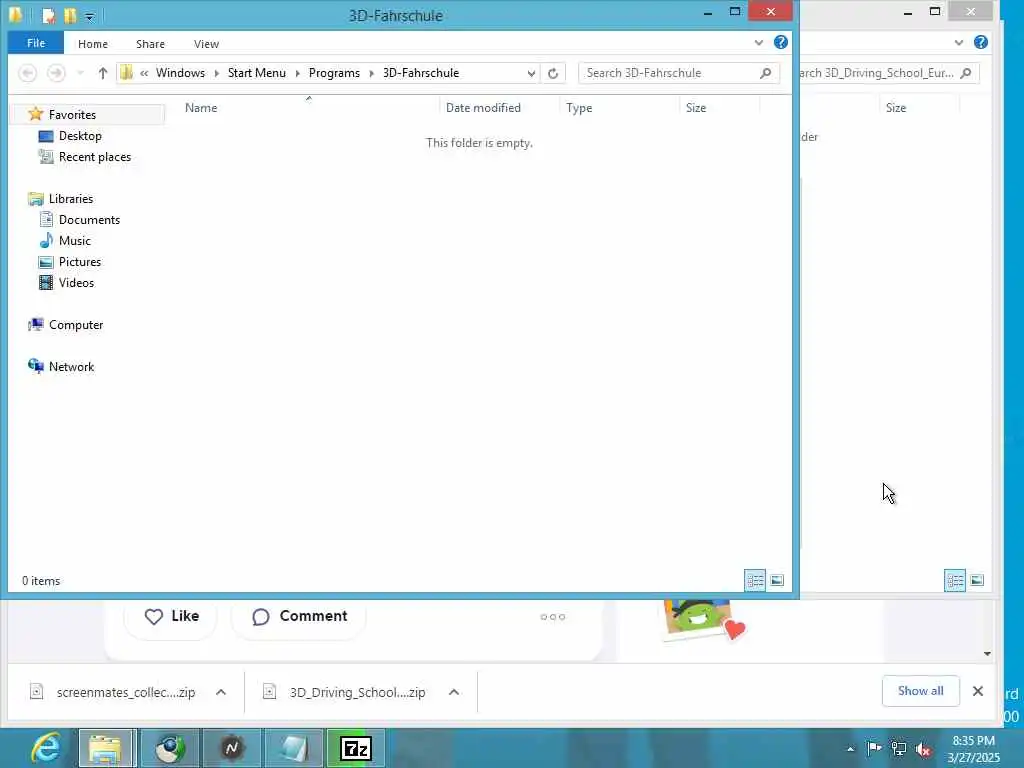This screenshot has height=768, width=1024.
Task: Close the downloads bar
Action: tap(978, 691)
